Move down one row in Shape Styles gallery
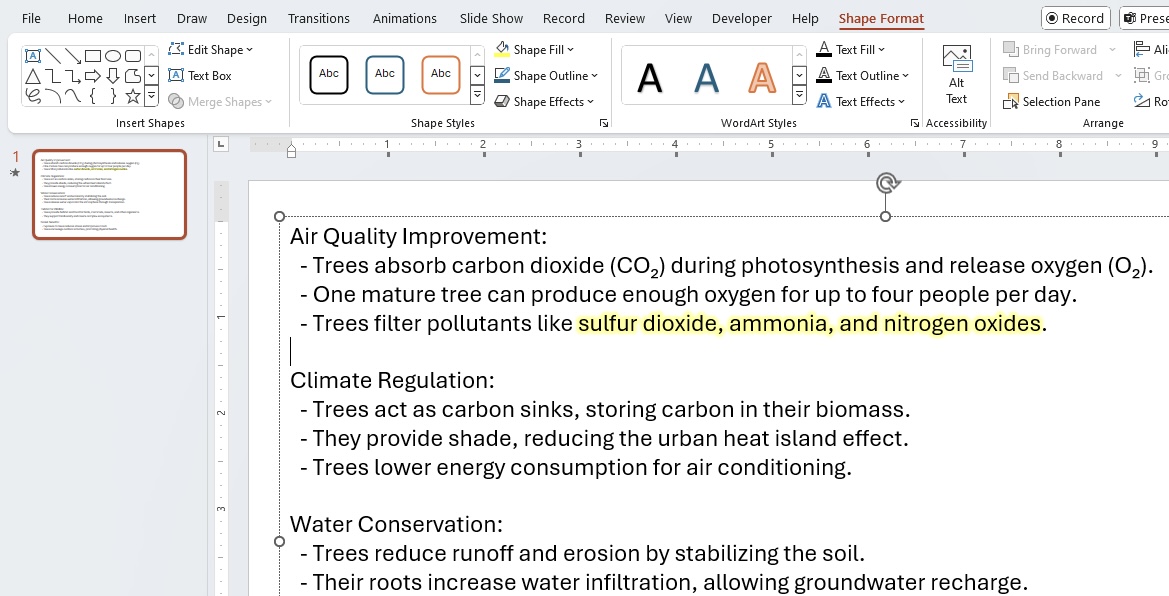 477,75
